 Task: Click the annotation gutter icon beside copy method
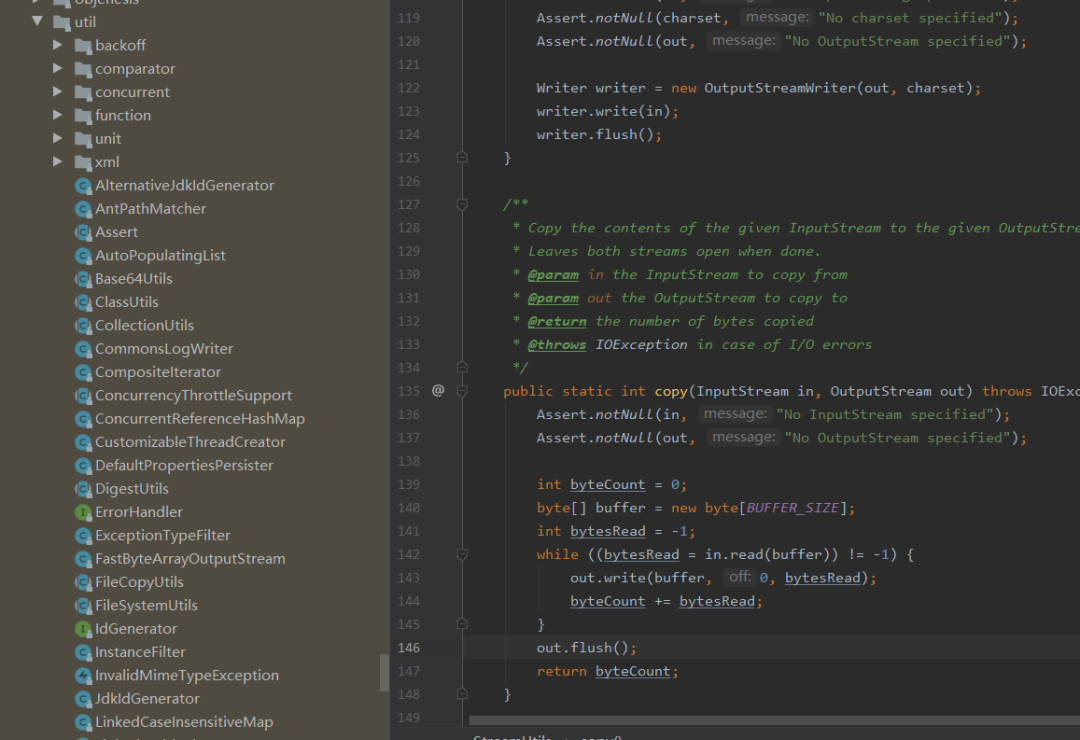pos(437,390)
